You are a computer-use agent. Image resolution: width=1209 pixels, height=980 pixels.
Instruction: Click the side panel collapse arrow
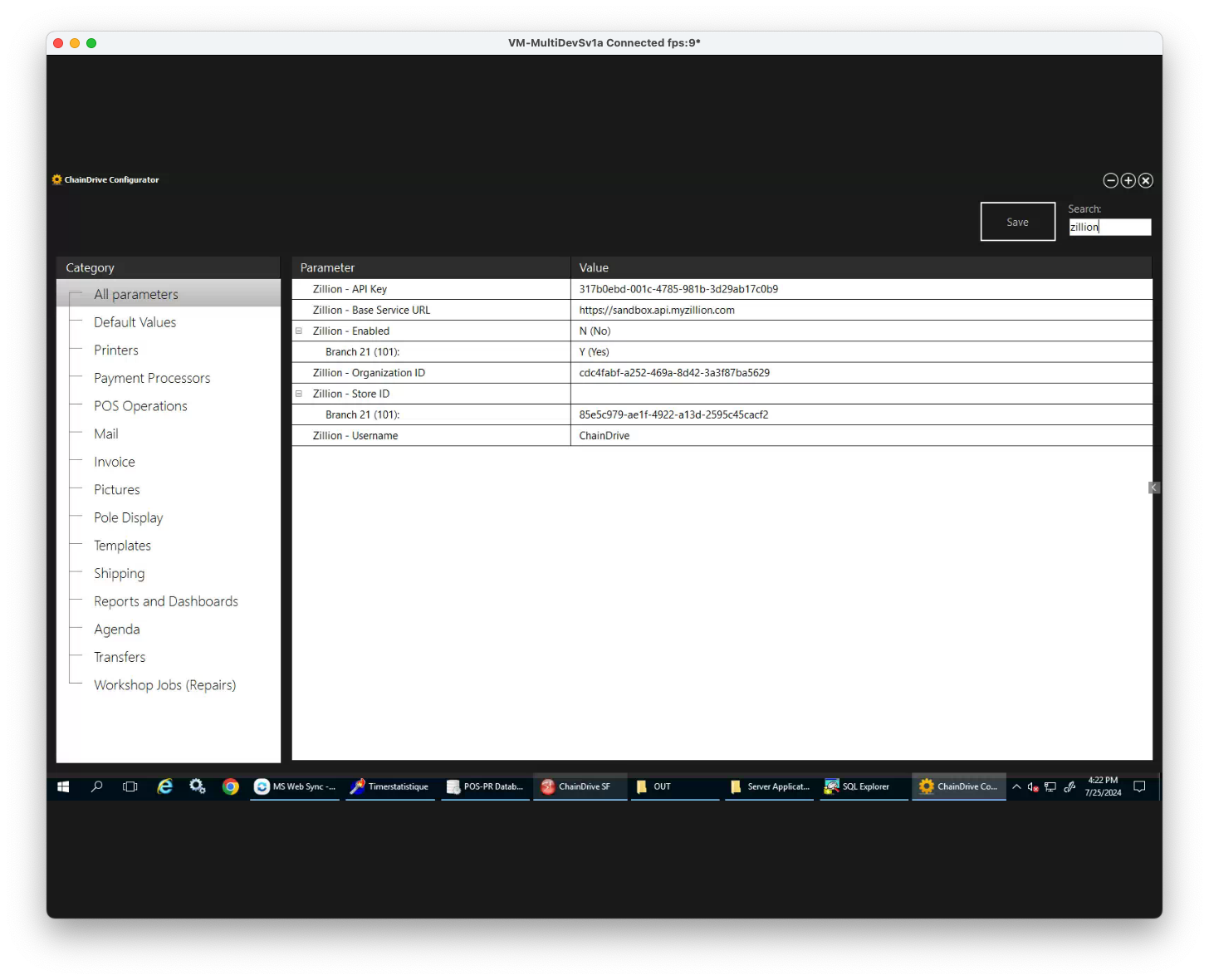[x=1154, y=488]
